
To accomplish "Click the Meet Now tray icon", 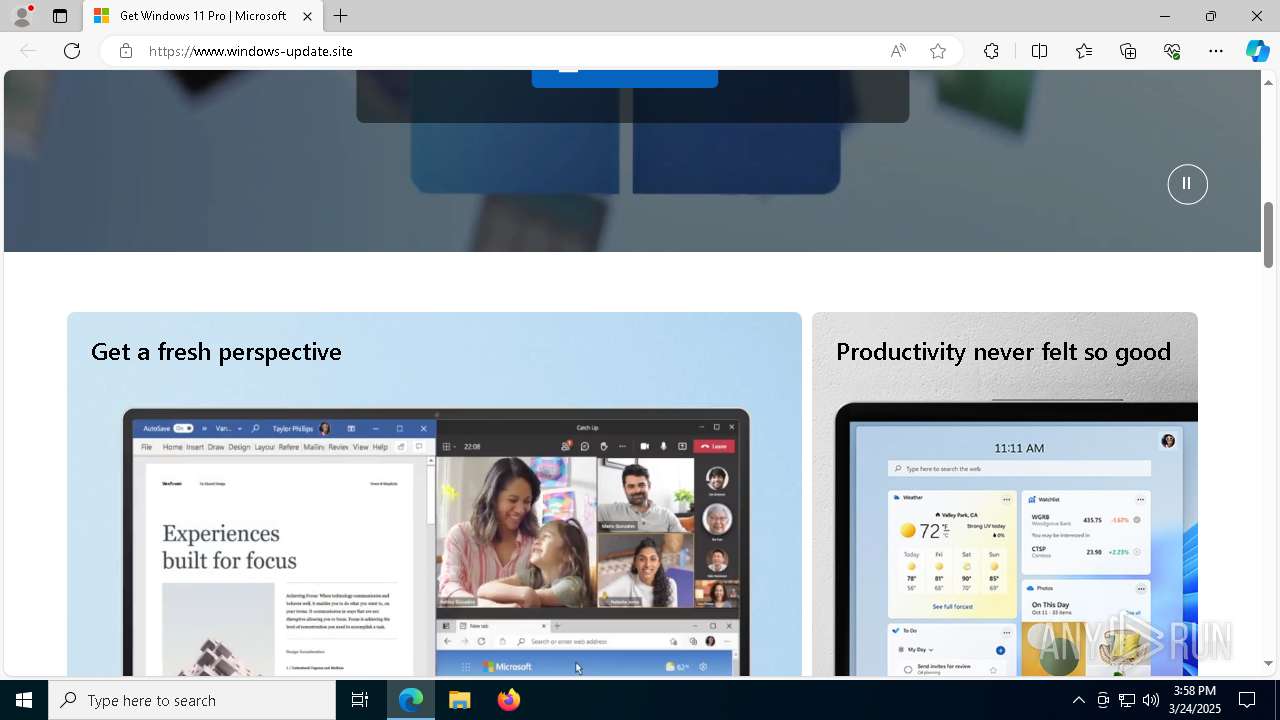I will pos(1102,700).
